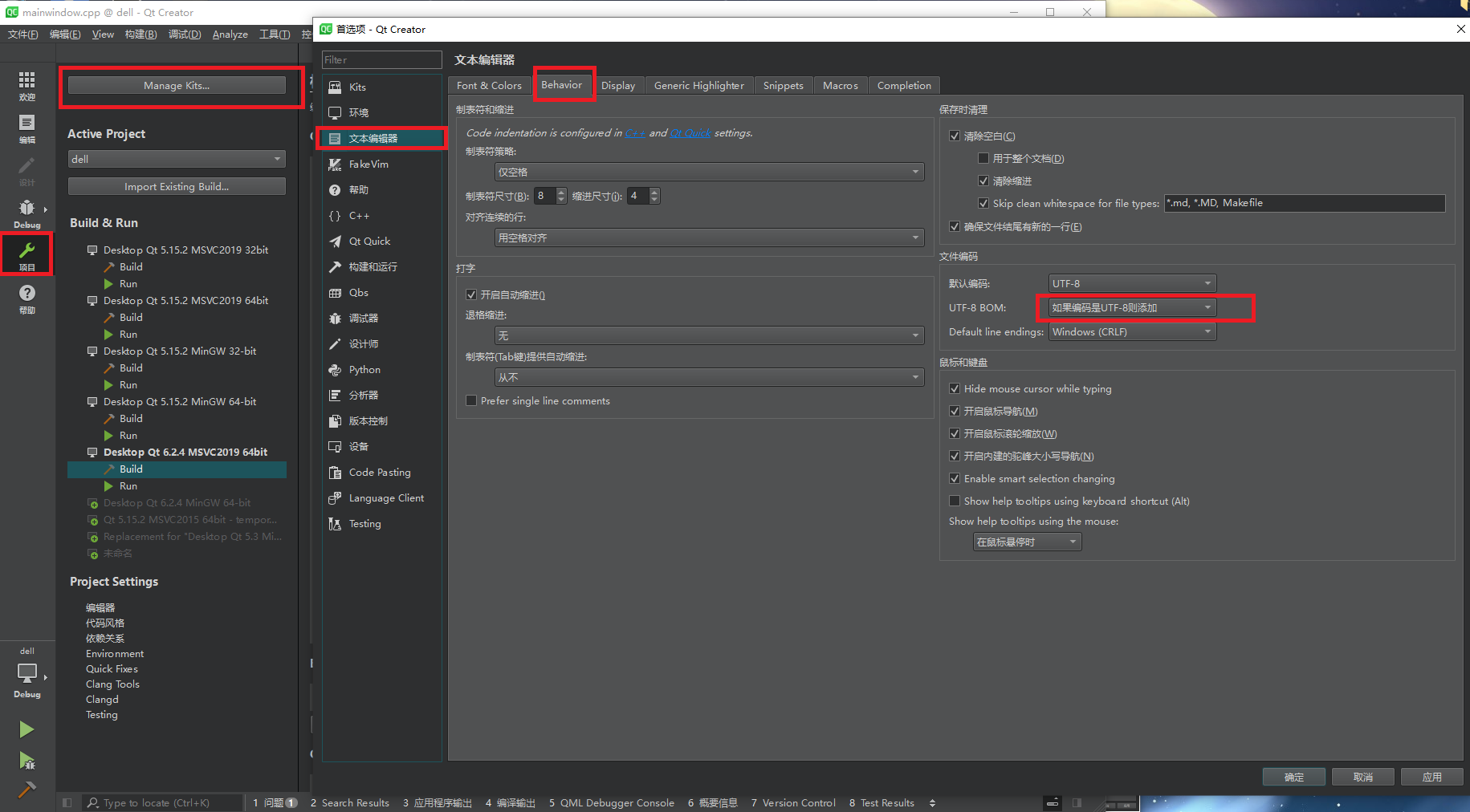Toggle the auto-indent (开启自动缩进) checkbox
Viewport: 1470px width, 812px height.
[471, 294]
